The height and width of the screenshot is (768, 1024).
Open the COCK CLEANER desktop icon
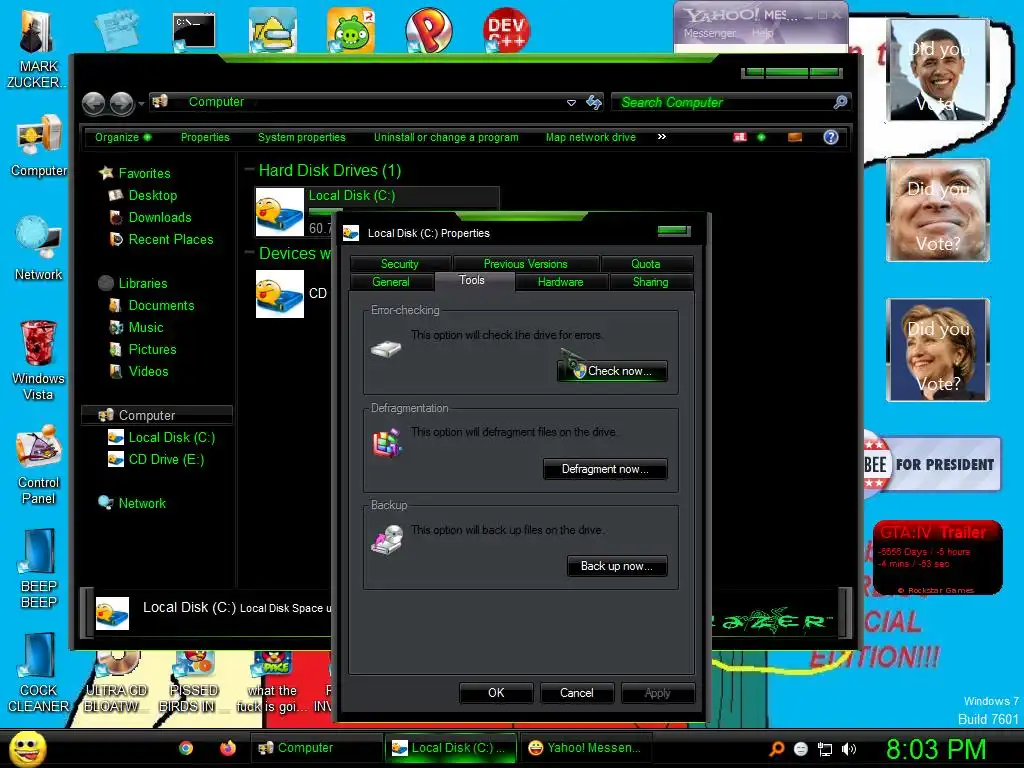(x=39, y=673)
